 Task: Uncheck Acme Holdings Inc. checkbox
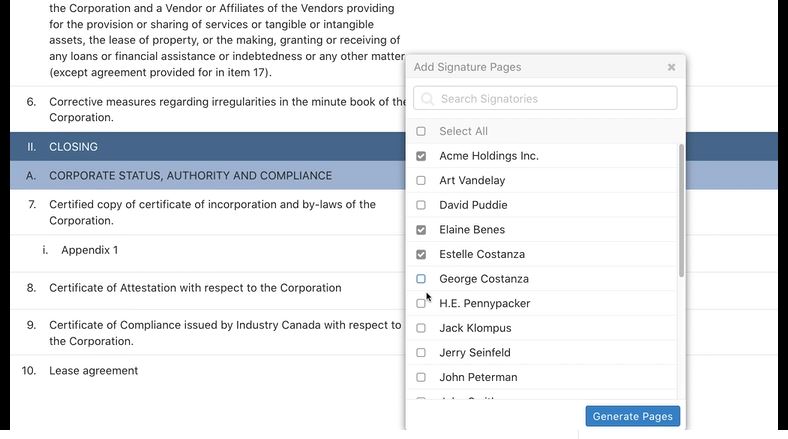[421, 156]
